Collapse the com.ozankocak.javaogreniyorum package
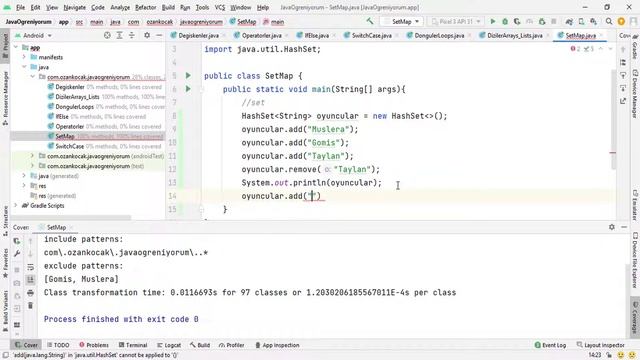The height and width of the screenshot is (360, 640). click(x=33, y=77)
